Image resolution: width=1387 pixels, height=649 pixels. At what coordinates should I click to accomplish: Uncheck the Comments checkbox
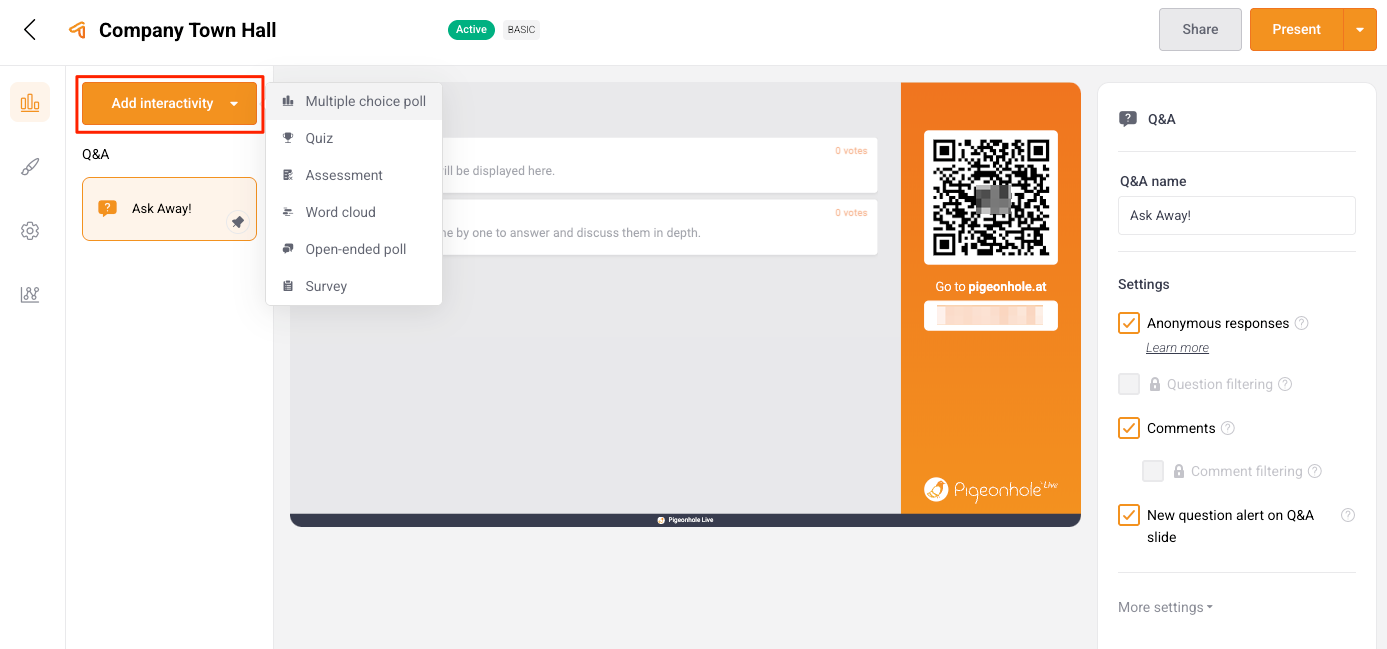(1129, 428)
